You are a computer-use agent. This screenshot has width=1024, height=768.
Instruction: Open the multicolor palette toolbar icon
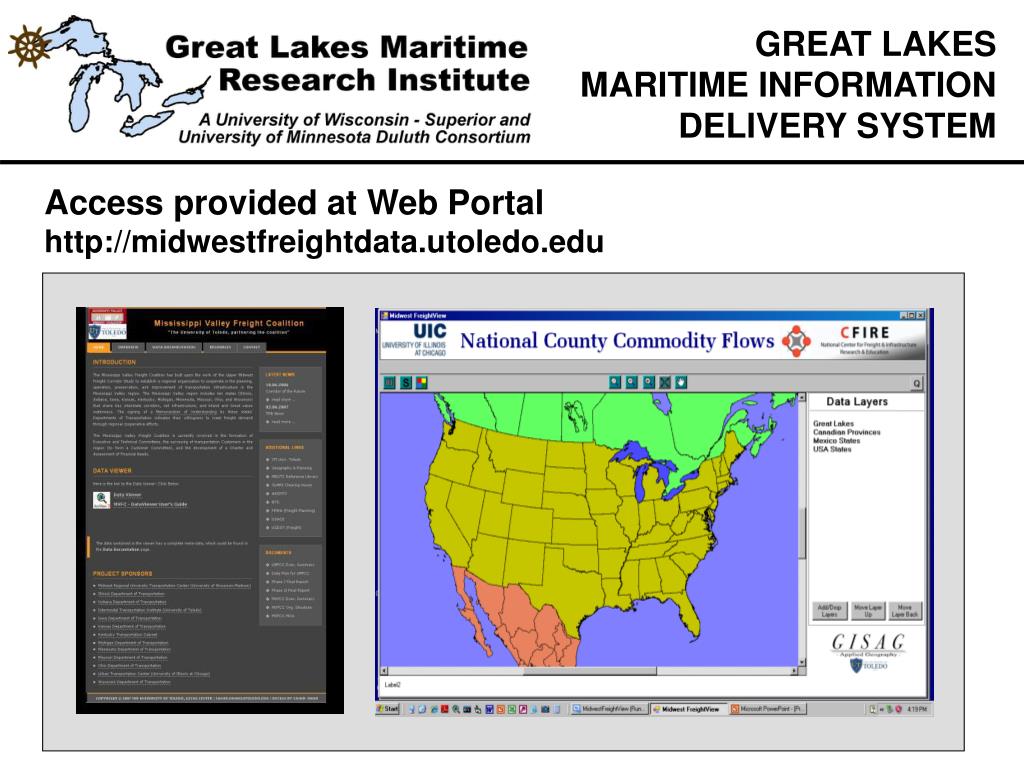point(422,383)
